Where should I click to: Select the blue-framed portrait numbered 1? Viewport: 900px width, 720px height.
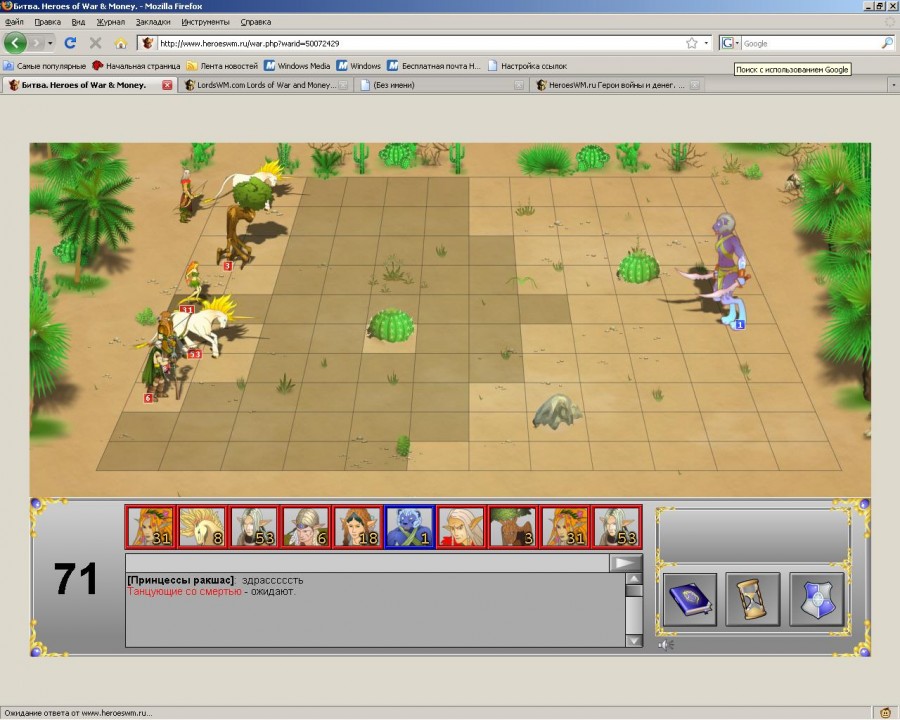click(409, 527)
